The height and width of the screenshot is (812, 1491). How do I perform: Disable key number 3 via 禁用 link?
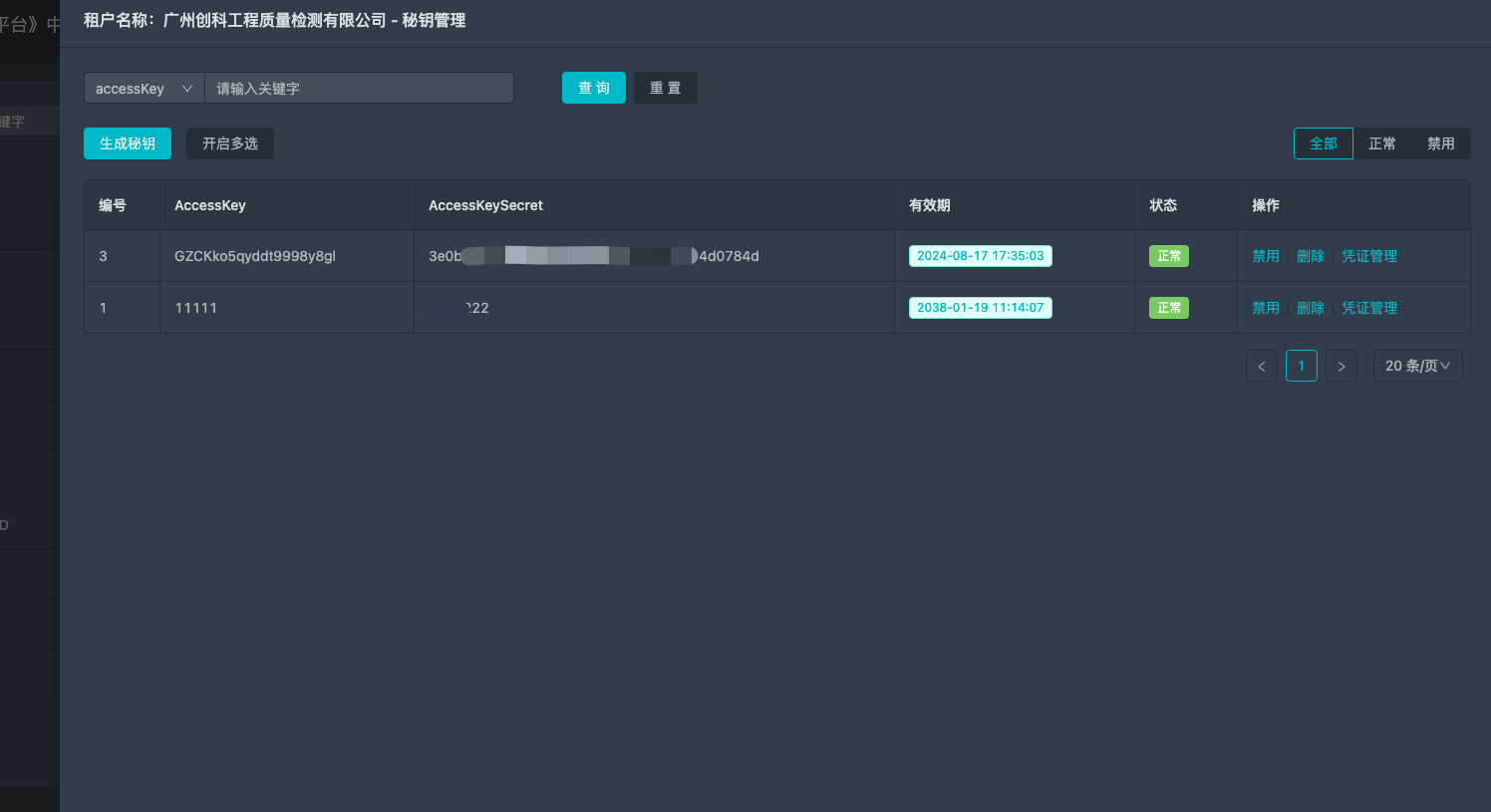1266,256
